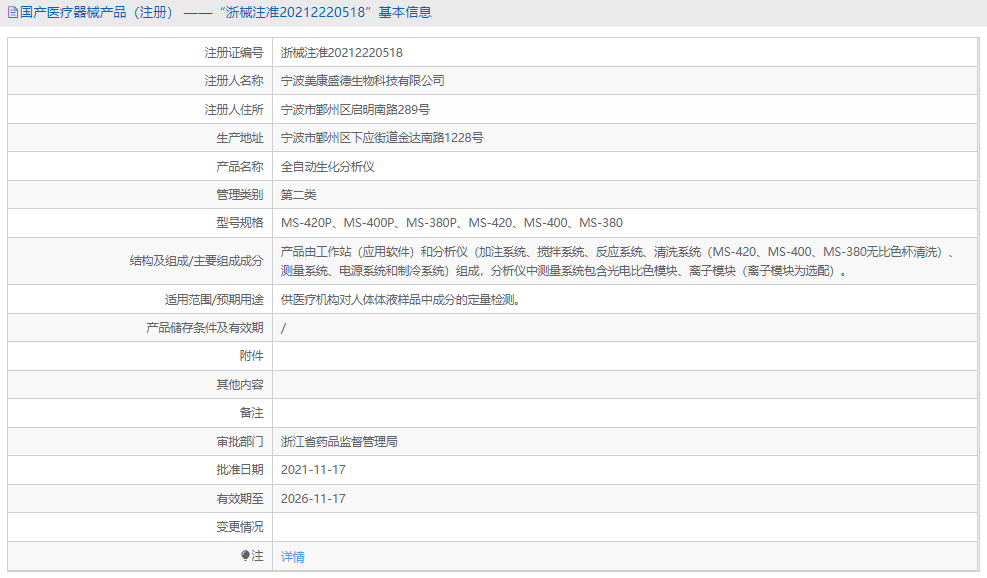Click the 生产地址 label cell
987x578 pixels.
click(x=140, y=138)
